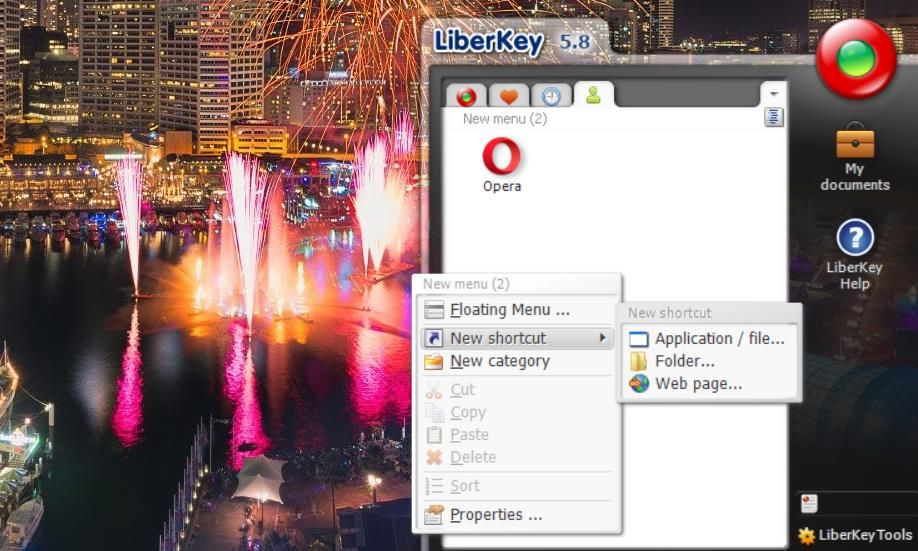Click the Sort list icon

click(x=434, y=485)
